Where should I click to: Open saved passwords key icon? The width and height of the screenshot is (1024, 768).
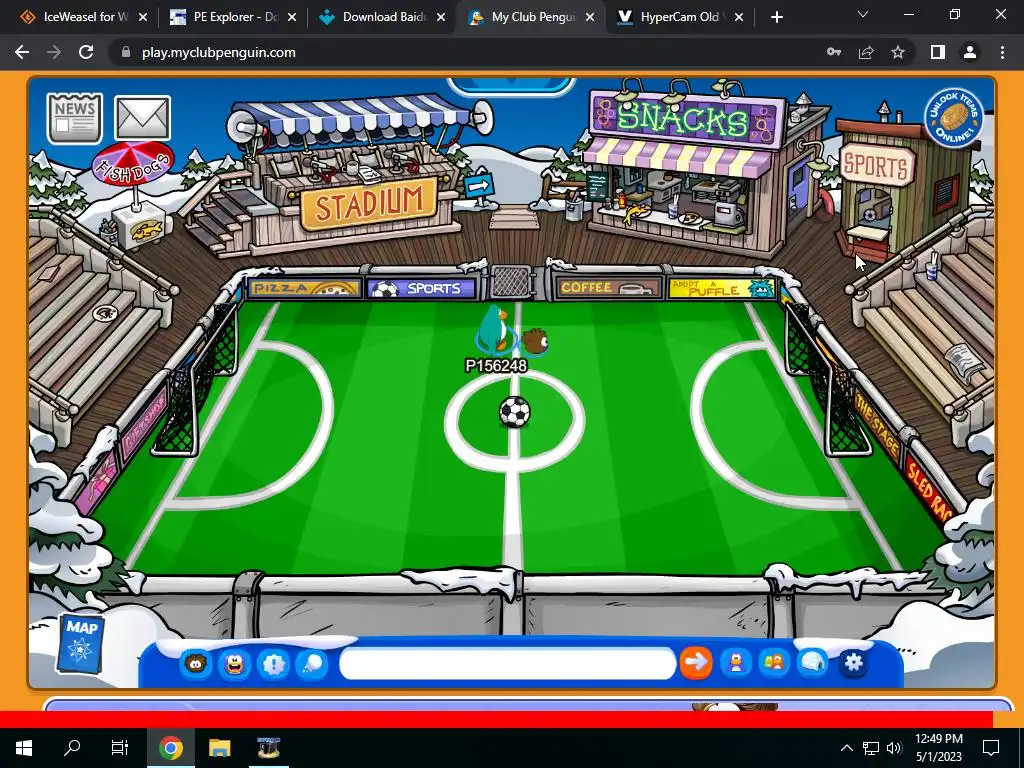point(834,52)
